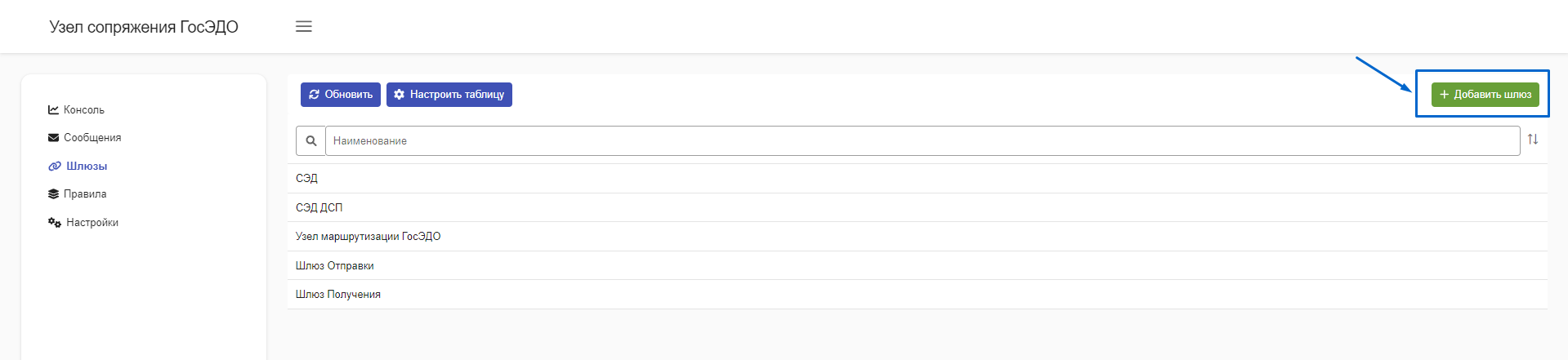Click the plus icon on the Добавить шлюз button
1568x360 pixels.
(x=1444, y=95)
